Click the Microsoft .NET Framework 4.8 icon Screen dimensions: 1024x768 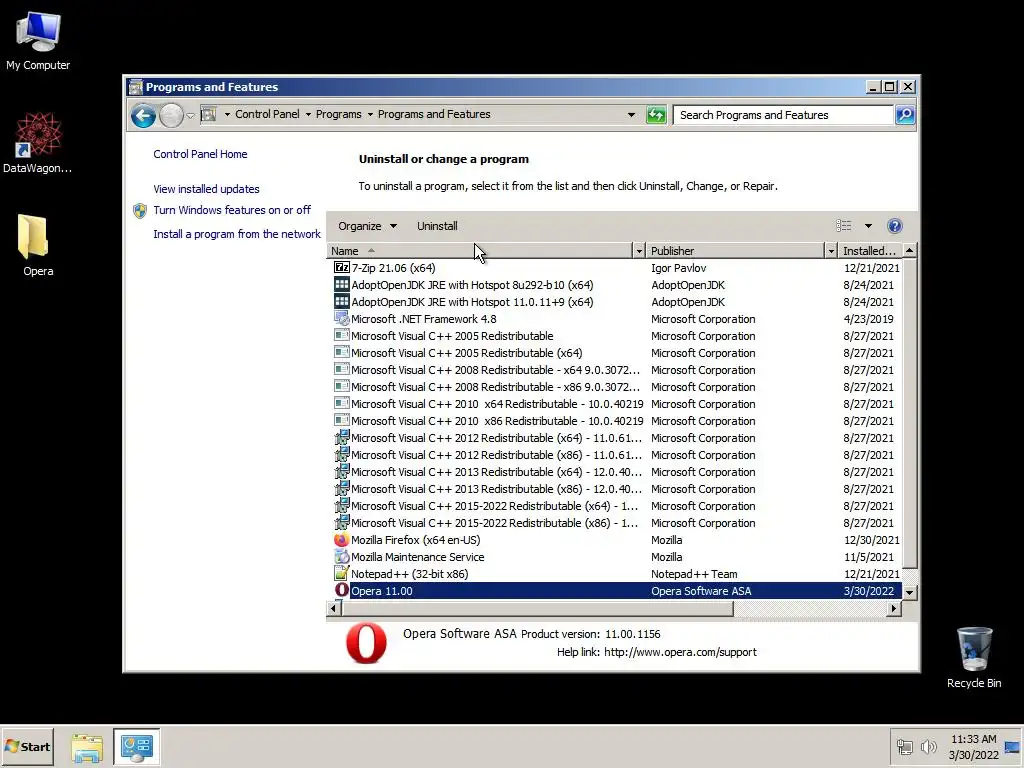pyautogui.click(x=342, y=319)
